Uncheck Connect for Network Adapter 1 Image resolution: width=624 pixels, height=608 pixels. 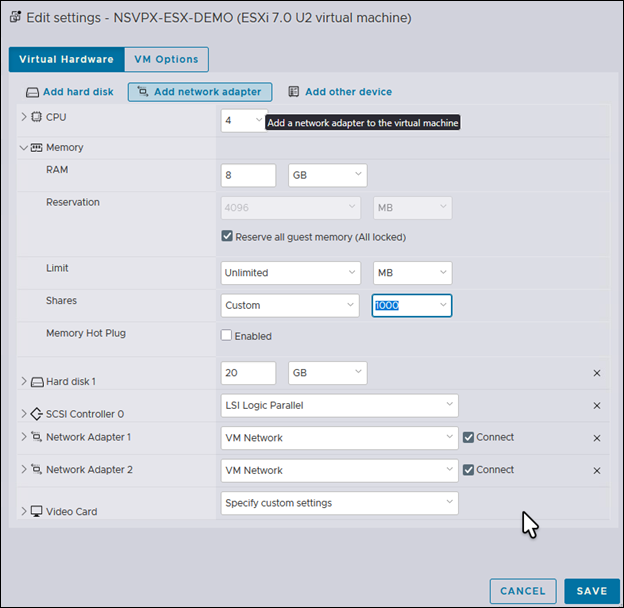468,437
